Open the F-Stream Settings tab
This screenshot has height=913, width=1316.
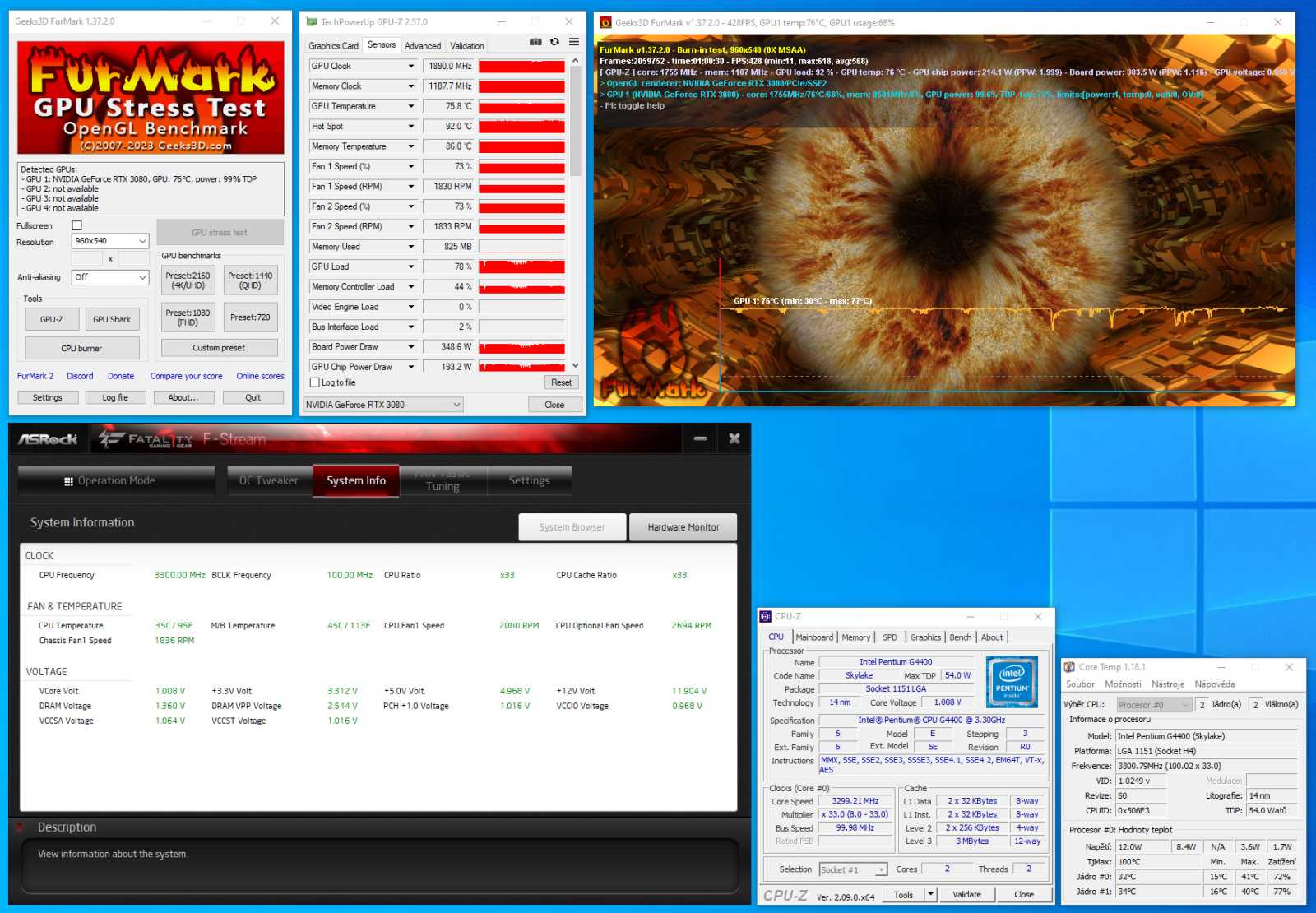pyautogui.click(x=529, y=481)
